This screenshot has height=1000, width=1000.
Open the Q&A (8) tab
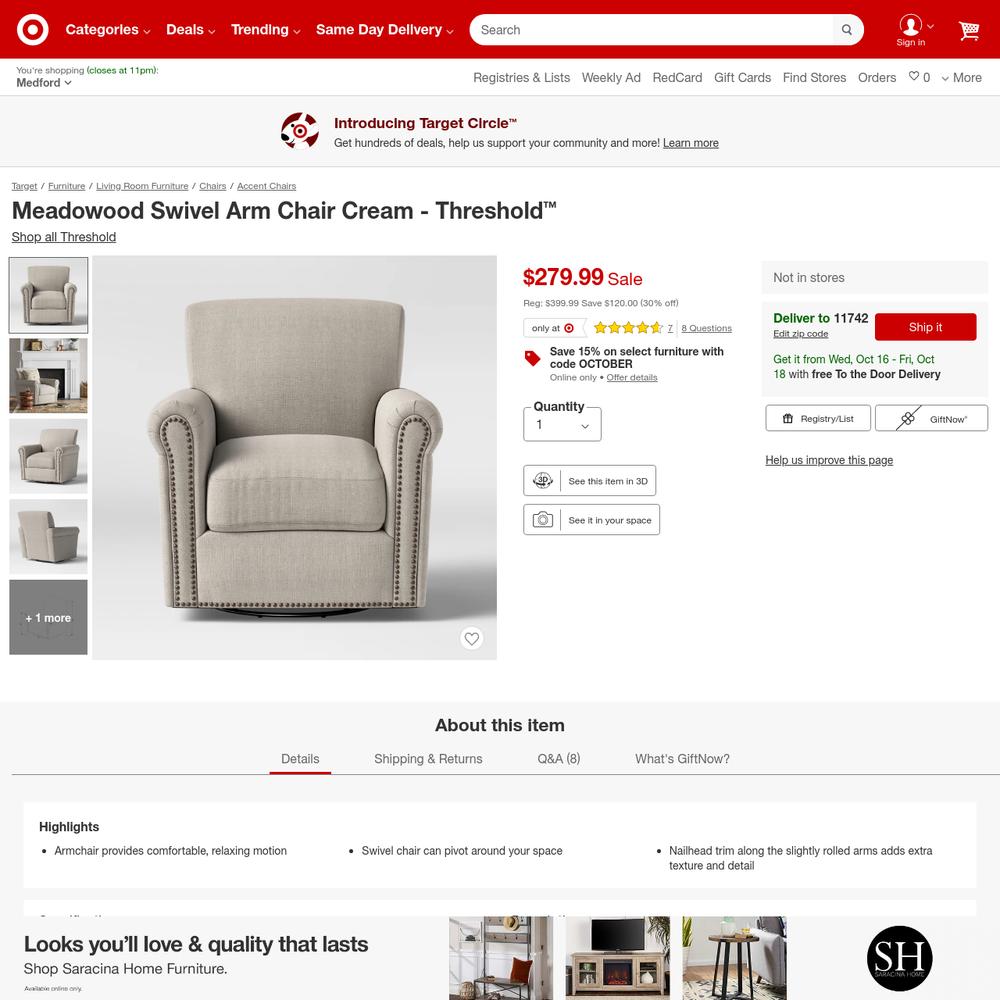pyautogui.click(x=559, y=759)
